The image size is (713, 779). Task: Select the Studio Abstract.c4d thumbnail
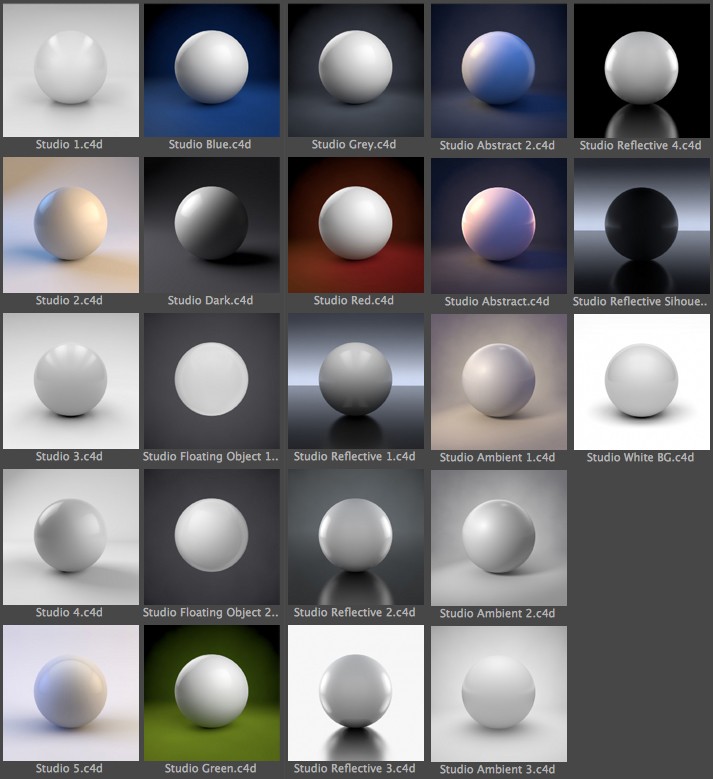coord(499,226)
